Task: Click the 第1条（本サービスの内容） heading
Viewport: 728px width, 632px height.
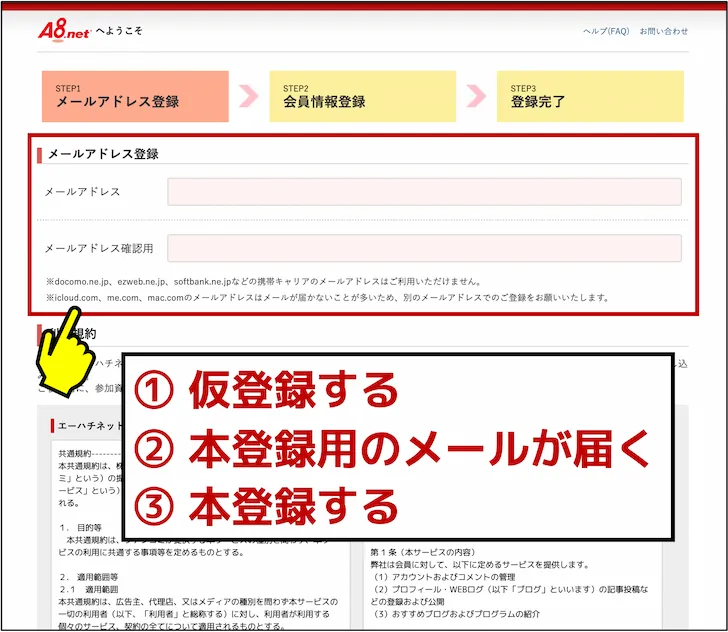Action: [422, 552]
